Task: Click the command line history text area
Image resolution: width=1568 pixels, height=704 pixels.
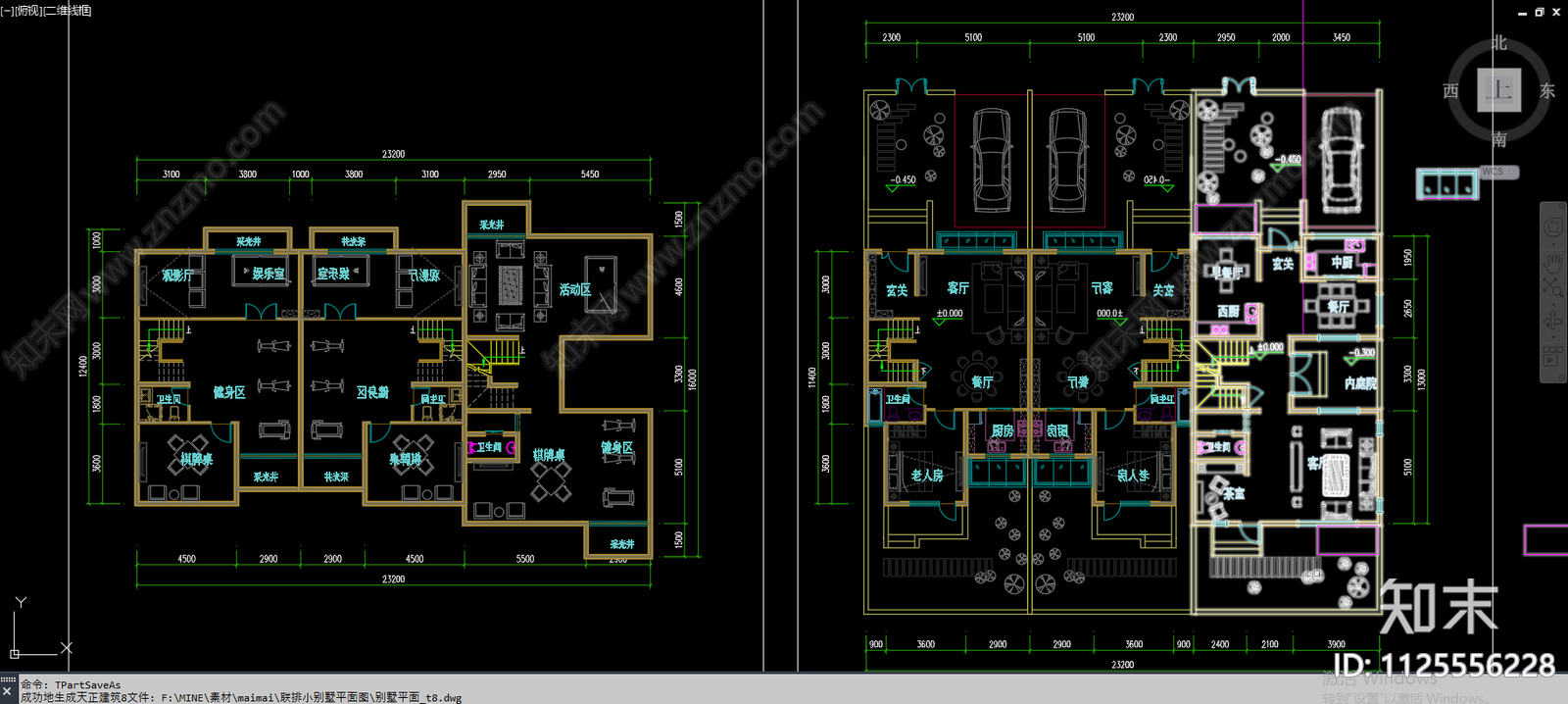Action: tap(294, 691)
